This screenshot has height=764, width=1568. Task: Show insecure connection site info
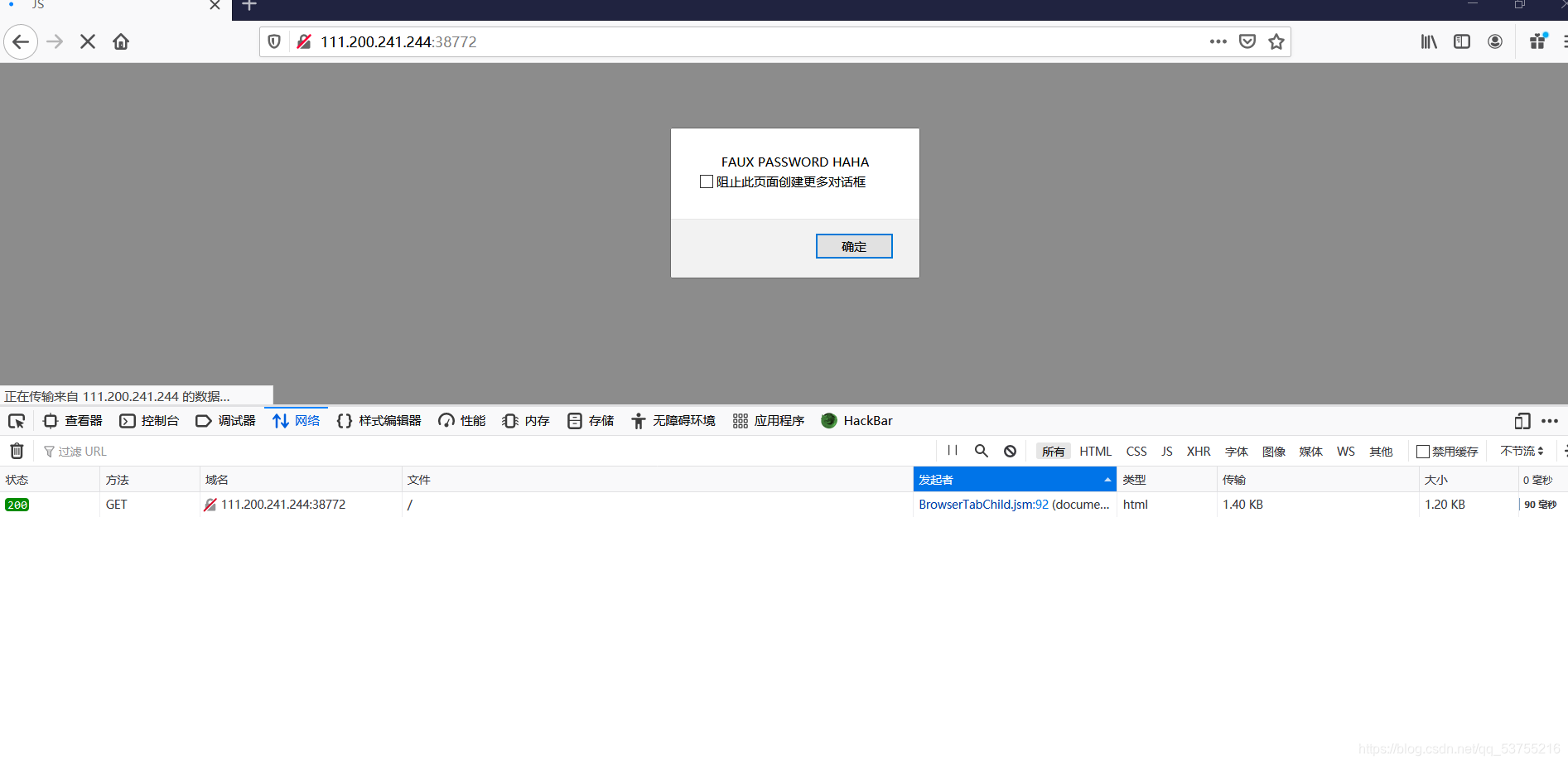pos(304,41)
